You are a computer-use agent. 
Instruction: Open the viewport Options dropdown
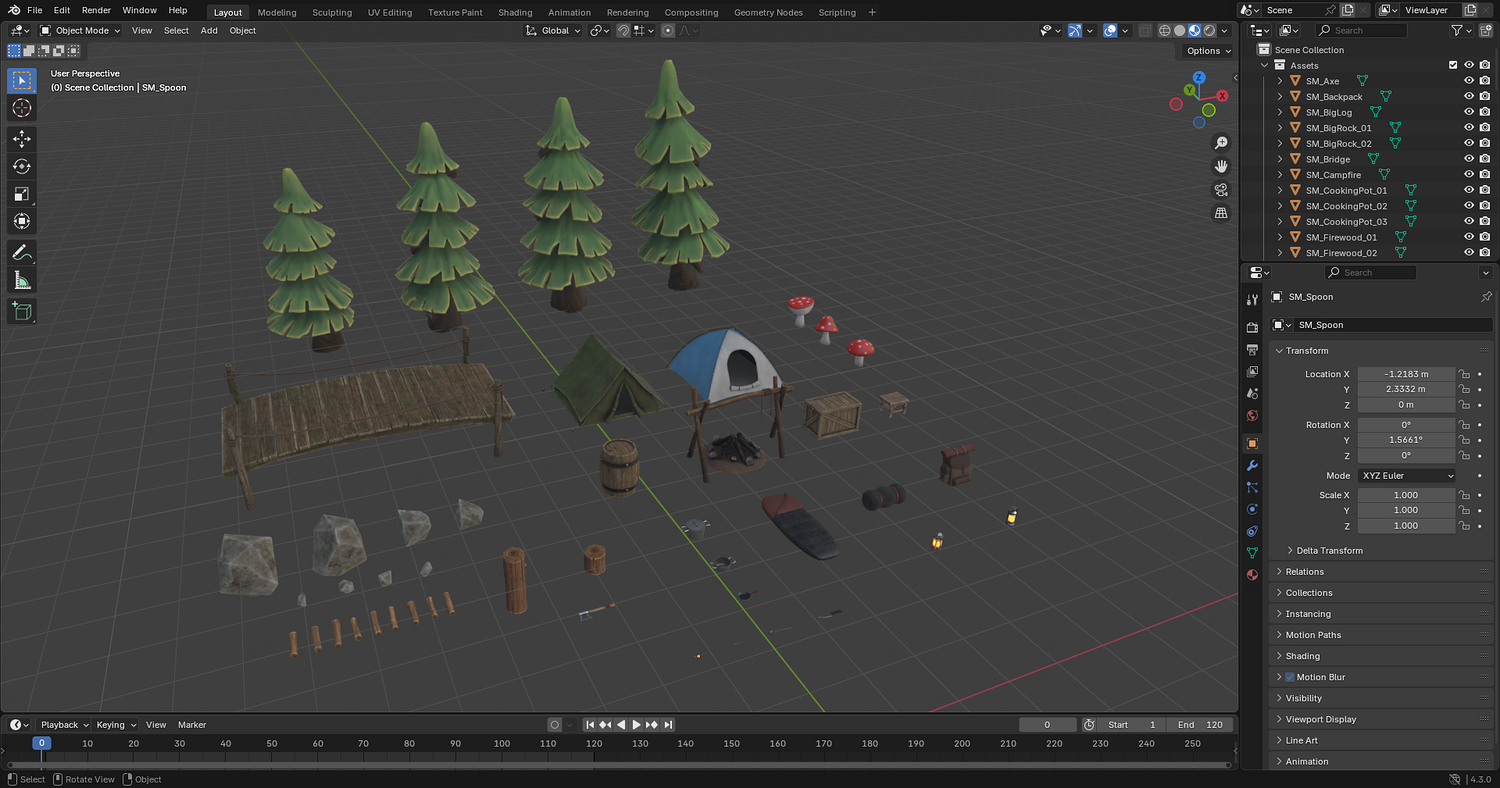click(1208, 51)
